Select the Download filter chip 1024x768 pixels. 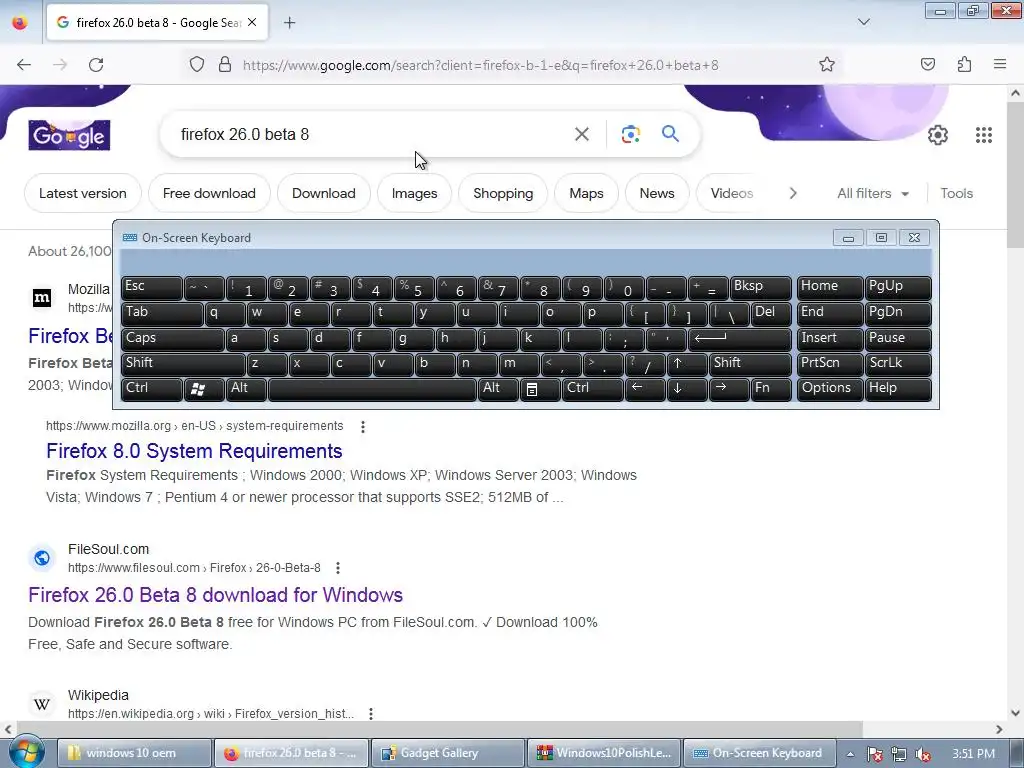(323, 193)
